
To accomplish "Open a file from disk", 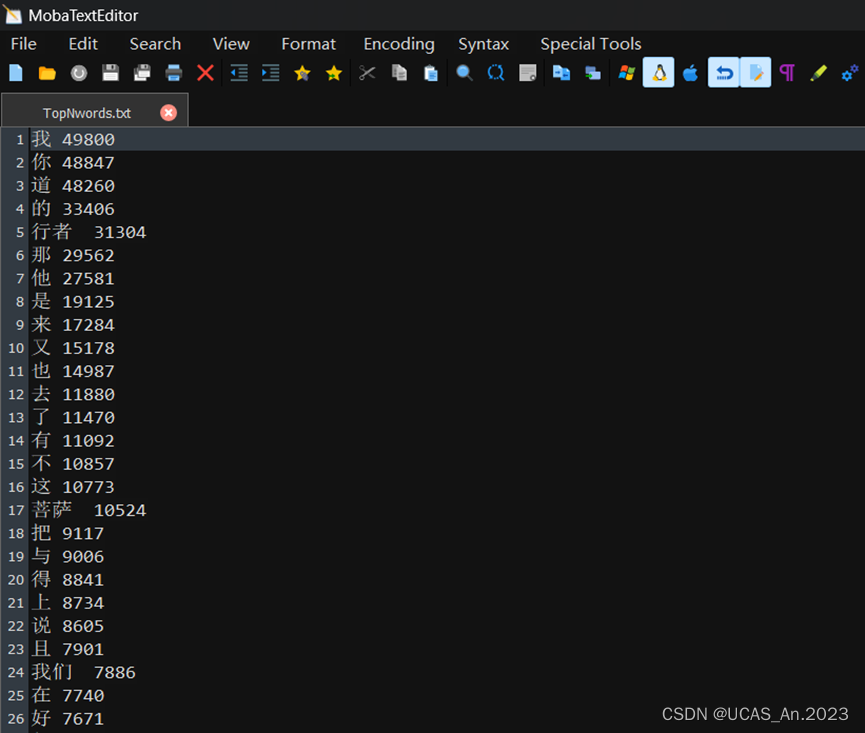I will click(x=47, y=73).
